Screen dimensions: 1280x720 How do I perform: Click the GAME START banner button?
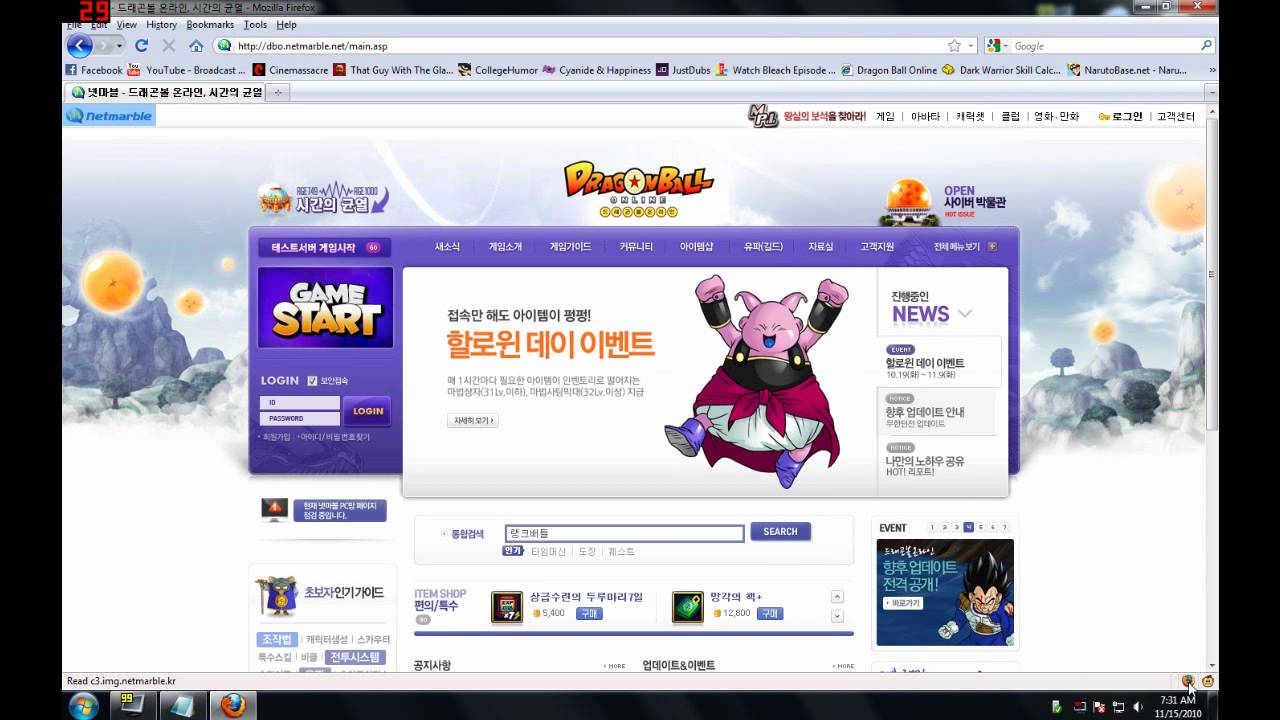[325, 307]
